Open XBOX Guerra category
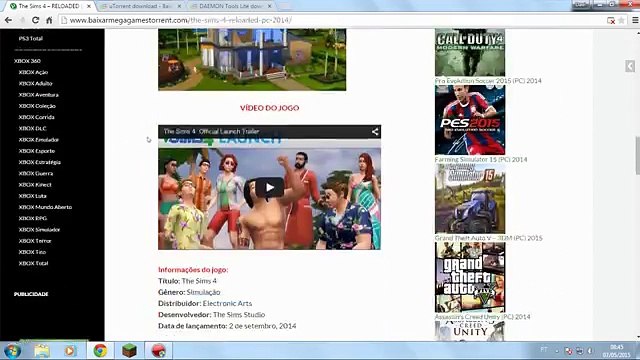This screenshot has width=640, height=360. point(36,173)
